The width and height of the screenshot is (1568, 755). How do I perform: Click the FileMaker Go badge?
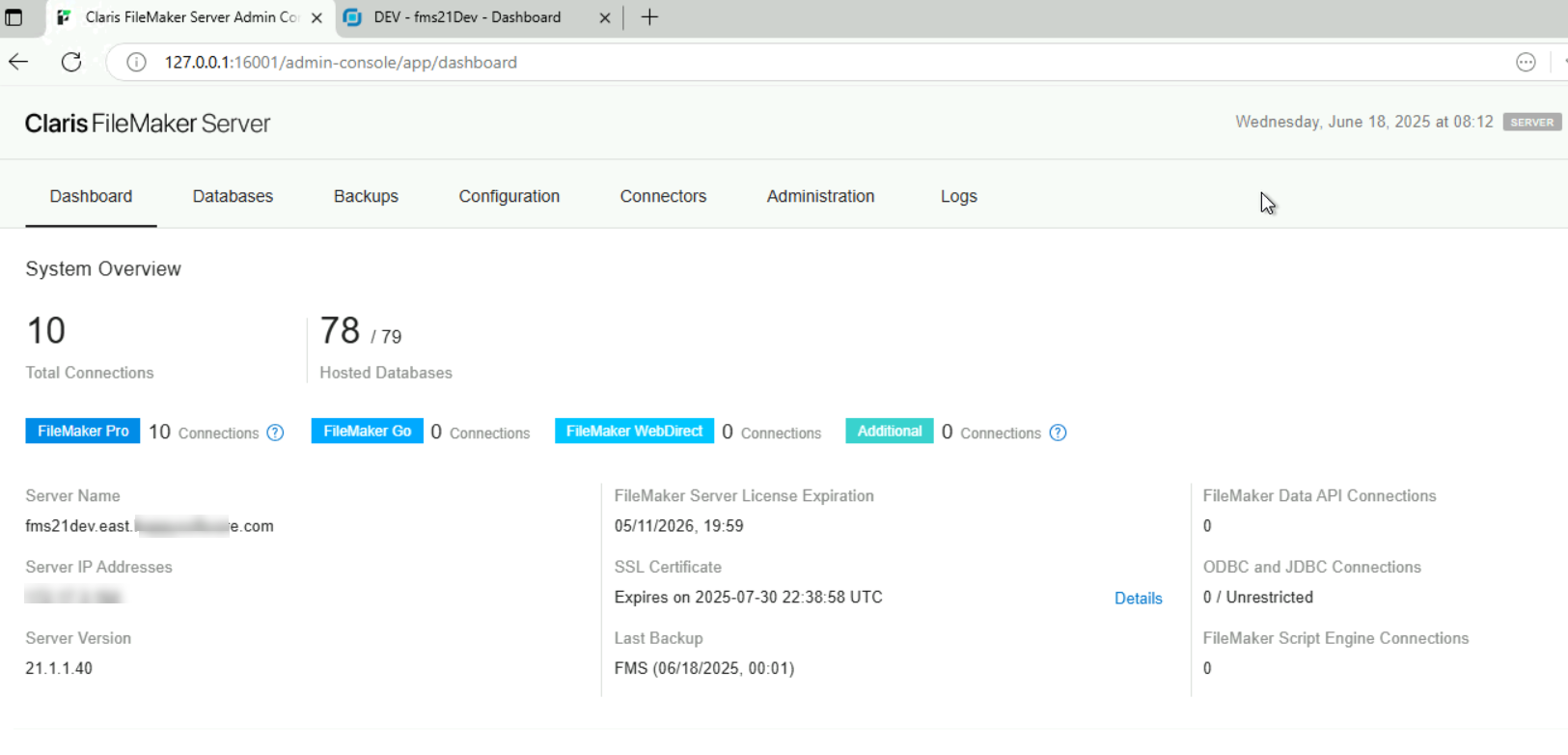367,432
